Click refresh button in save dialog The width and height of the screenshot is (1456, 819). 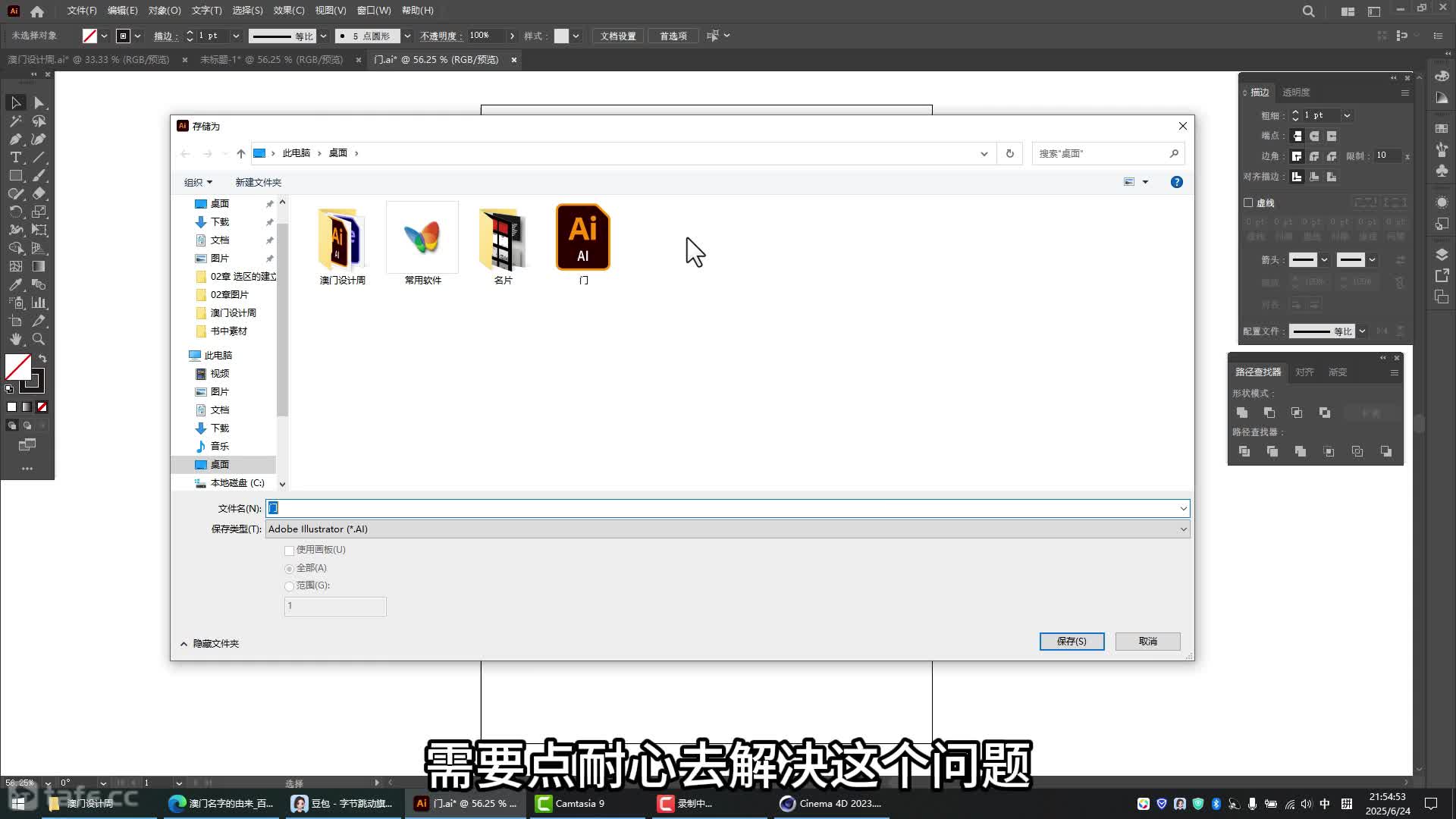pos(1009,153)
